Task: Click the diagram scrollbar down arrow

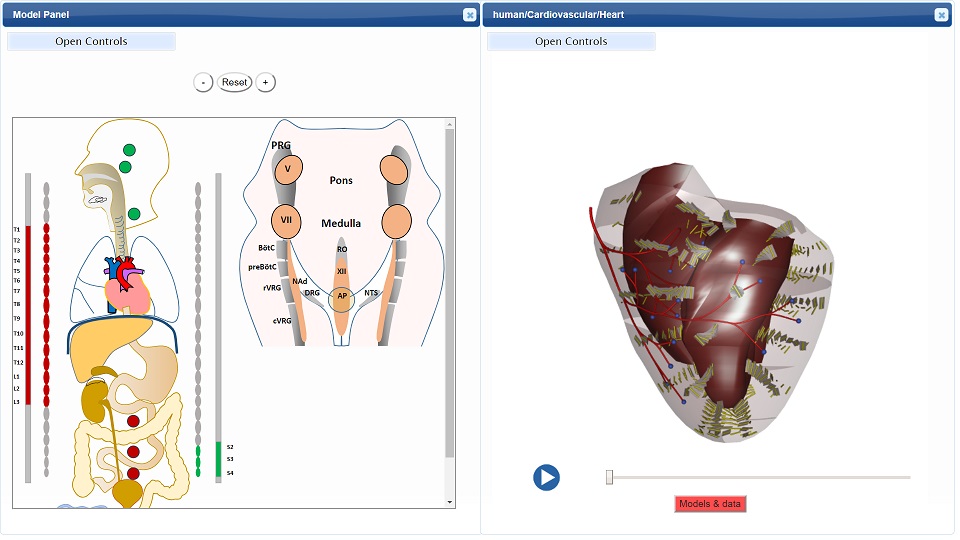Action: point(450,502)
